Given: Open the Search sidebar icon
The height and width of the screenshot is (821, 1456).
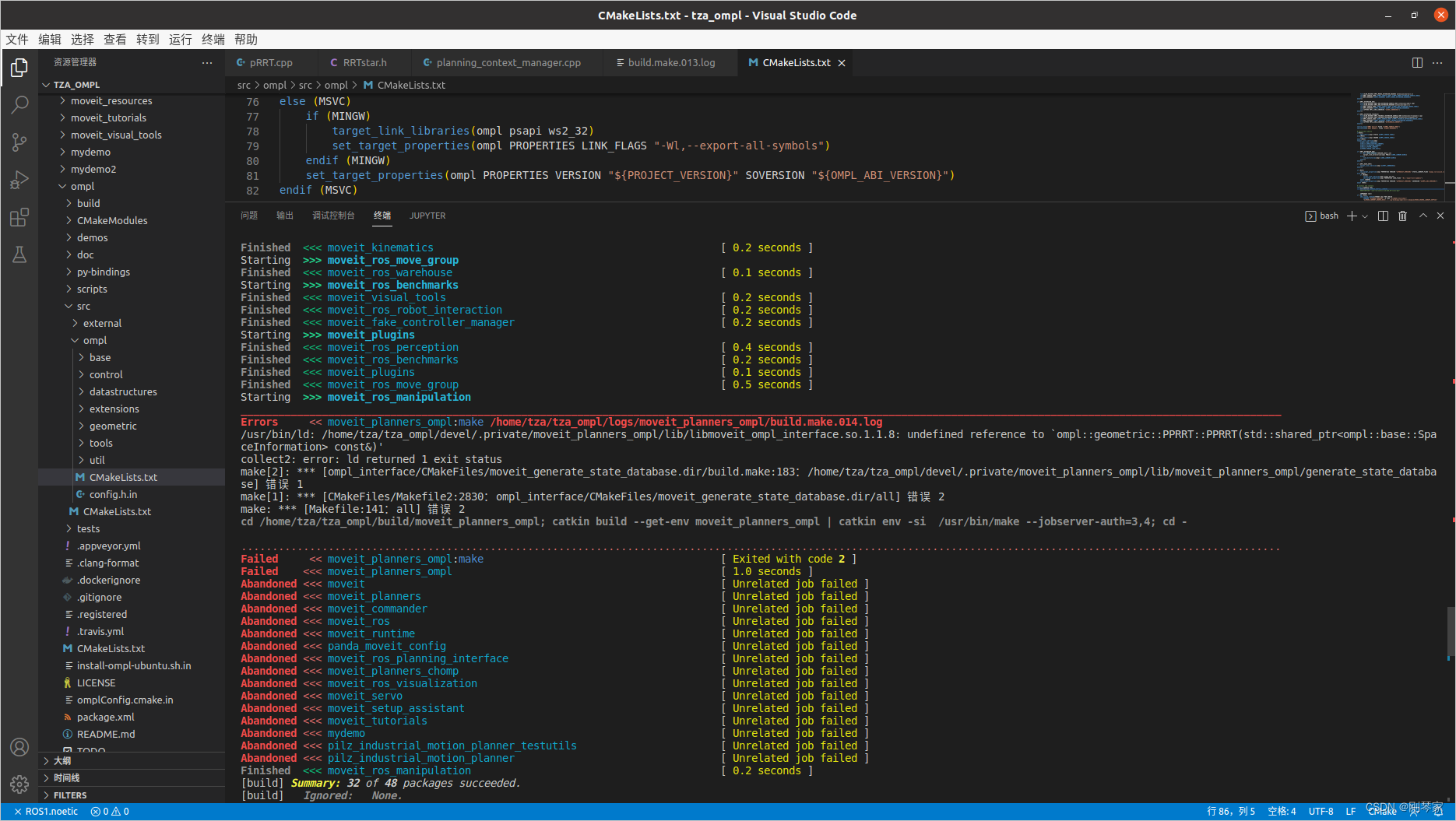Looking at the screenshot, I should 19,104.
